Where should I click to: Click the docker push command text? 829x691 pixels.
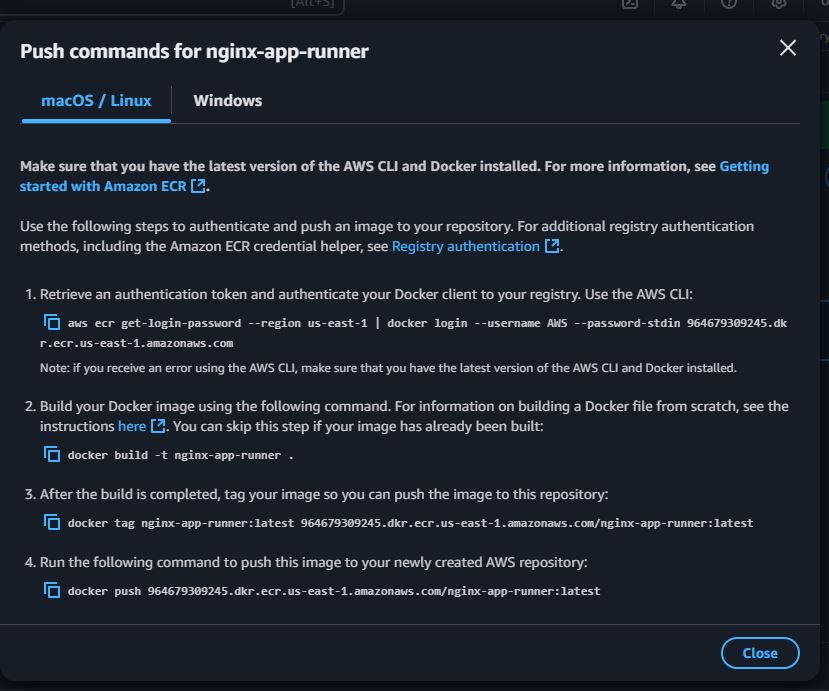[334, 591]
